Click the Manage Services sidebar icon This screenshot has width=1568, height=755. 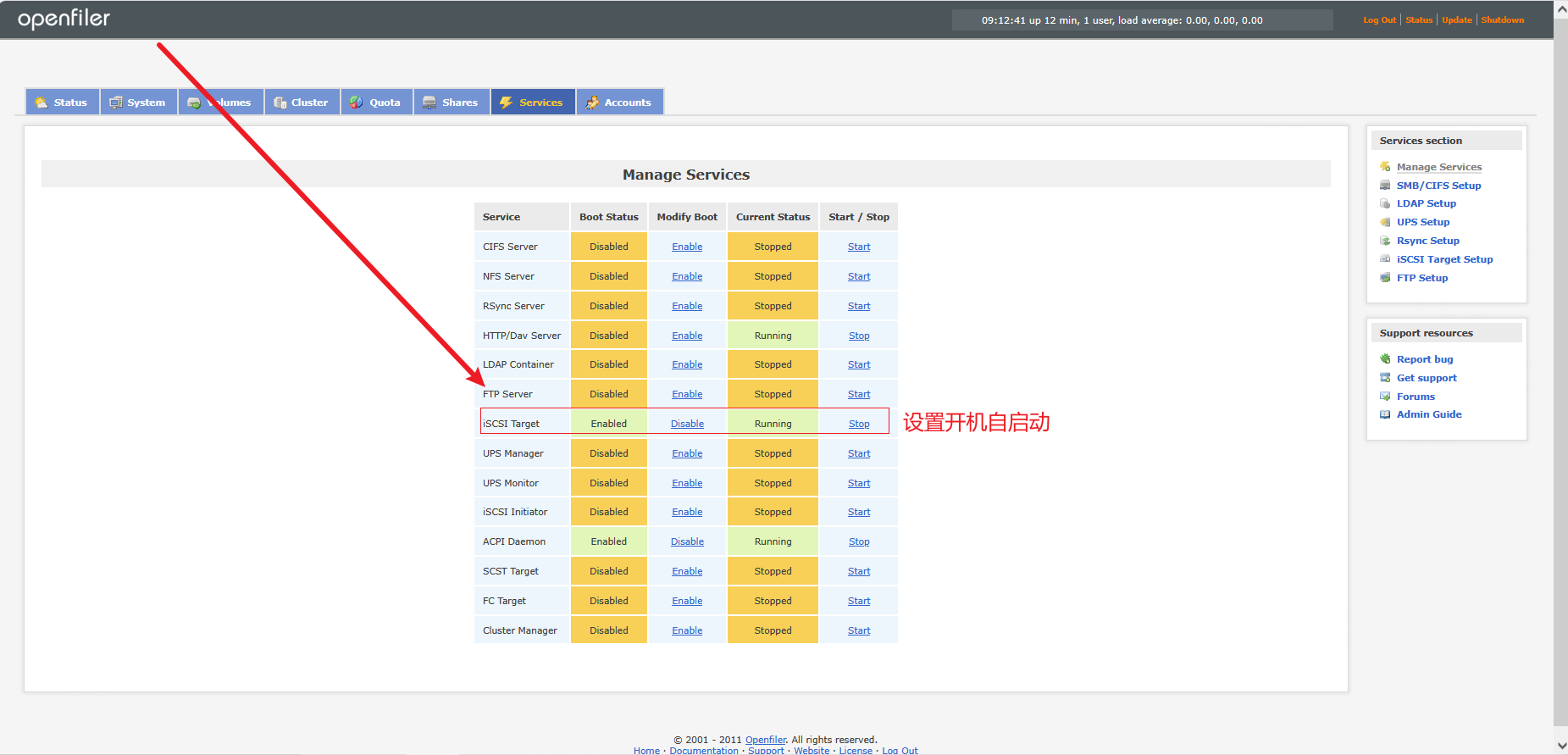point(1385,167)
